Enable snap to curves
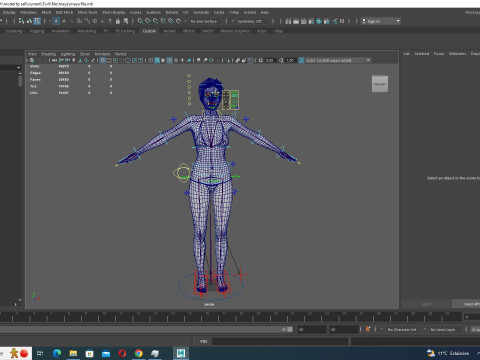The width and height of the screenshot is (480, 360). point(148,21)
